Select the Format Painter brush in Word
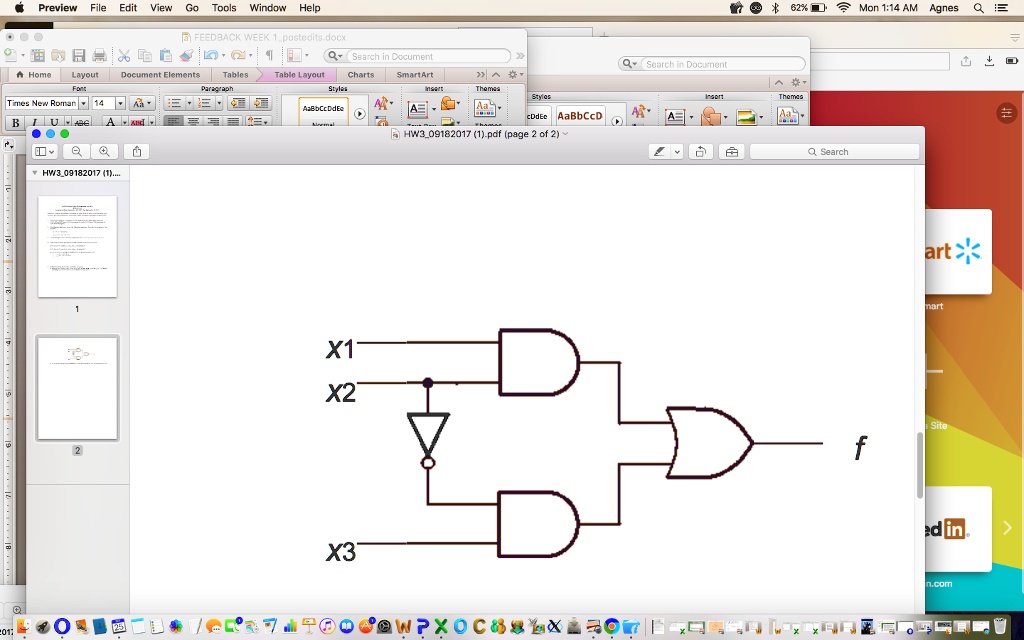The width and height of the screenshot is (1024, 640). 186,56
